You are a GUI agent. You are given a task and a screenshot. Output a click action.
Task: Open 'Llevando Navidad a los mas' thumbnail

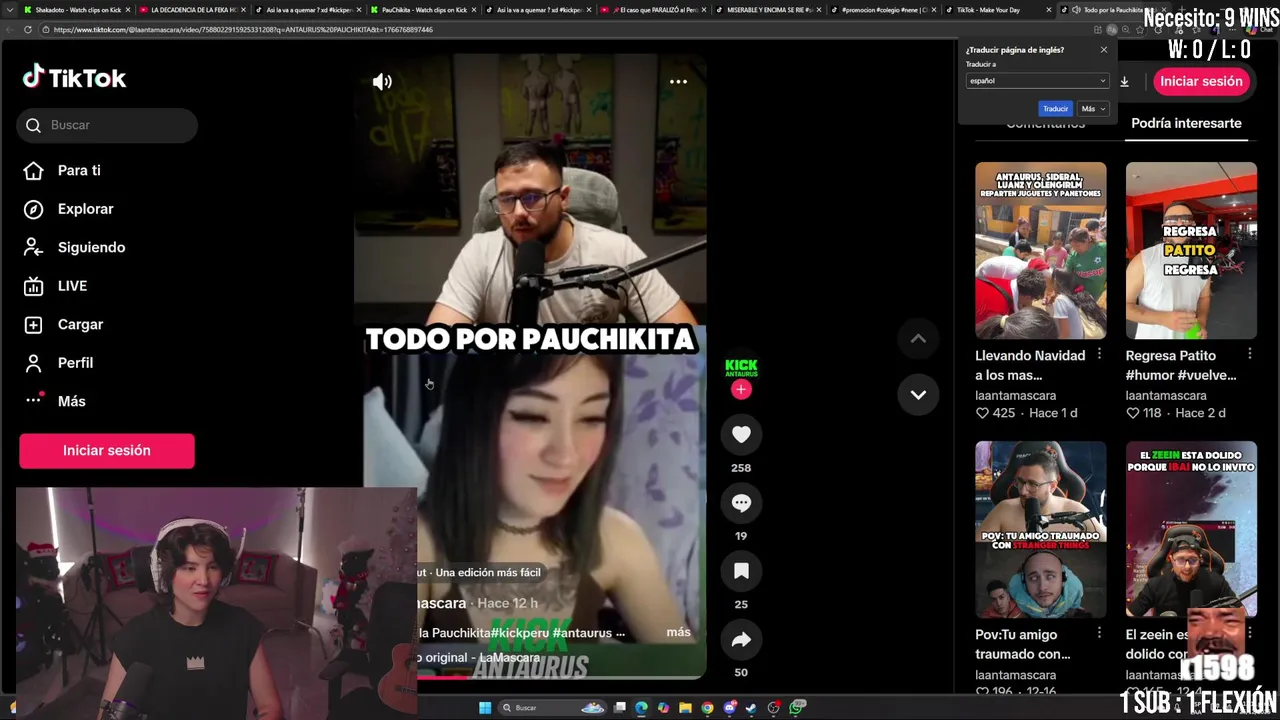(x=1041, y=251)
